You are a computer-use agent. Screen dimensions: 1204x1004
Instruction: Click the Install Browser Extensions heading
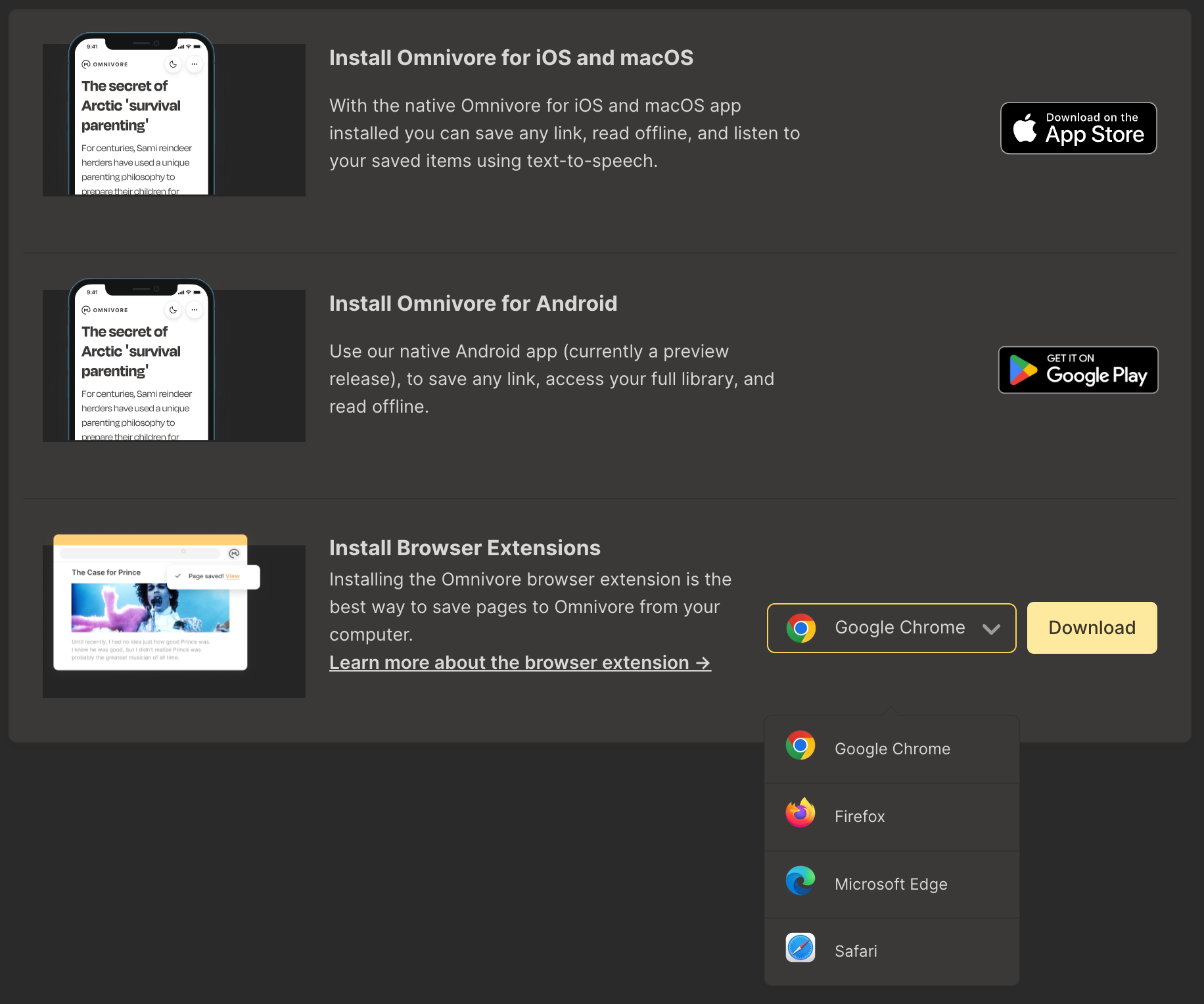tap(465, 548)
